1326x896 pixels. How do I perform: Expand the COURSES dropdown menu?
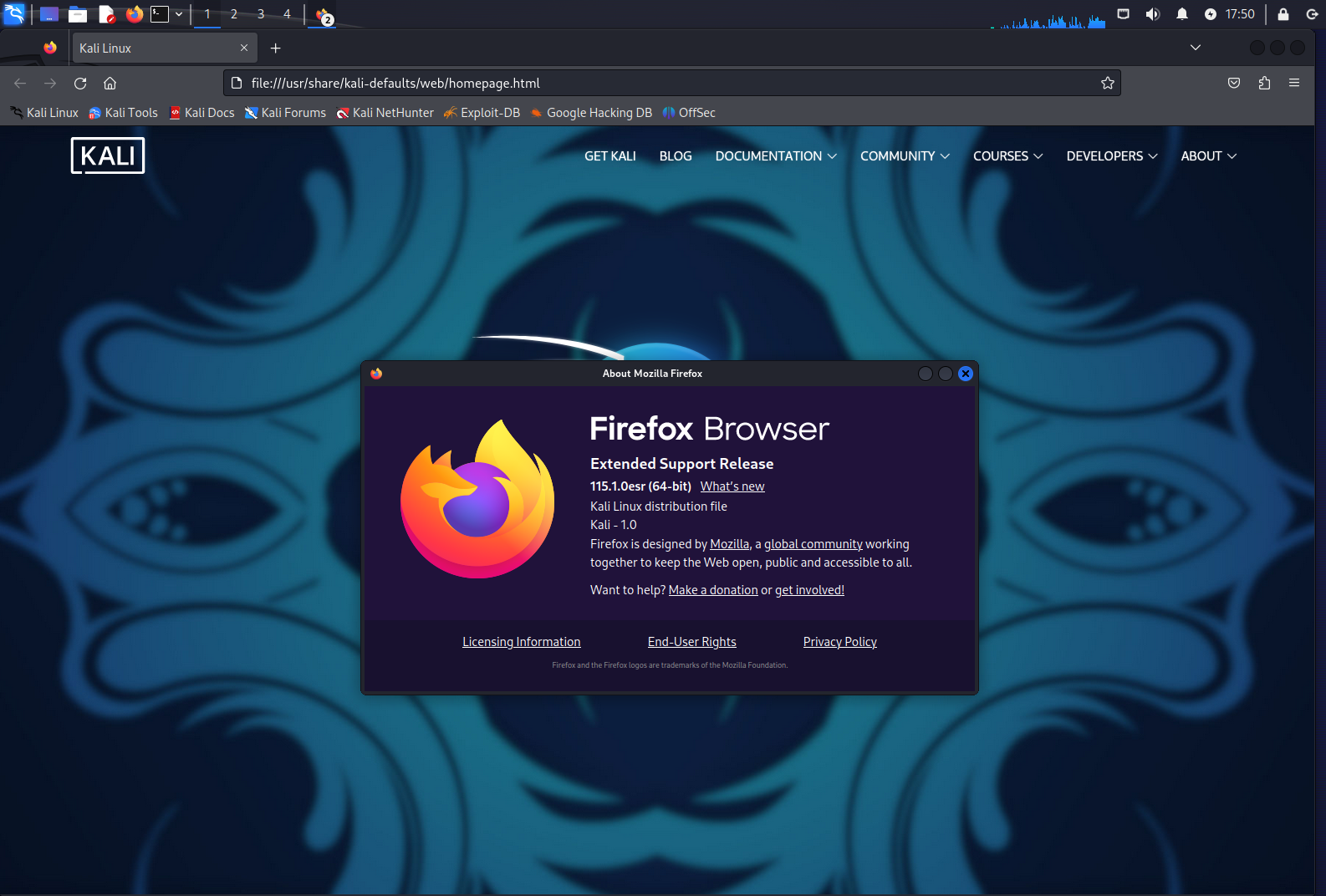(x=1007, y=156)
